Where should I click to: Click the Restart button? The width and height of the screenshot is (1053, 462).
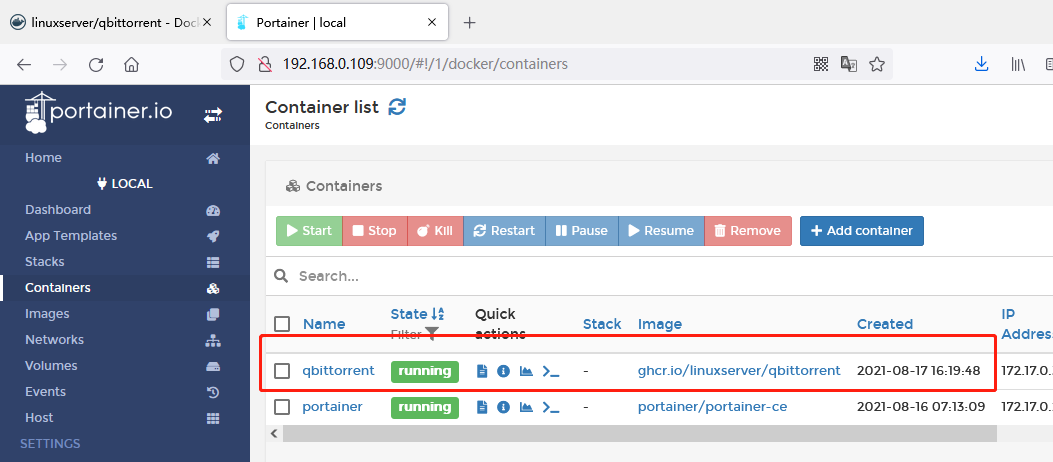(x=504, y=230)
